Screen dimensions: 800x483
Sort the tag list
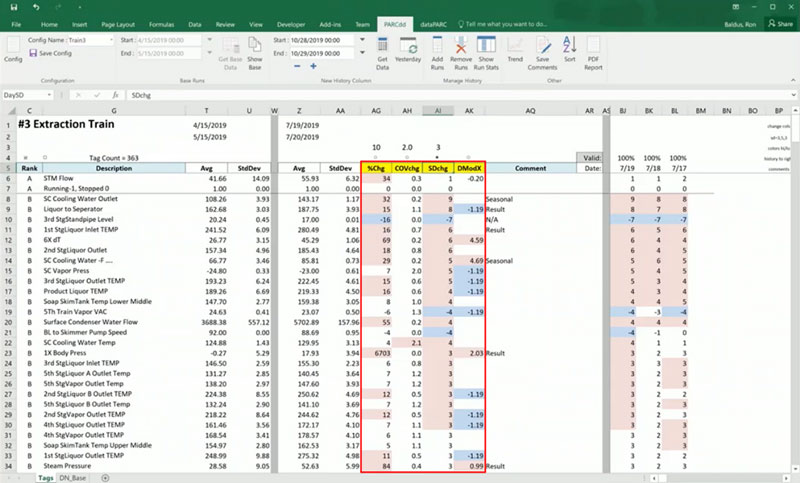[569, 50]
